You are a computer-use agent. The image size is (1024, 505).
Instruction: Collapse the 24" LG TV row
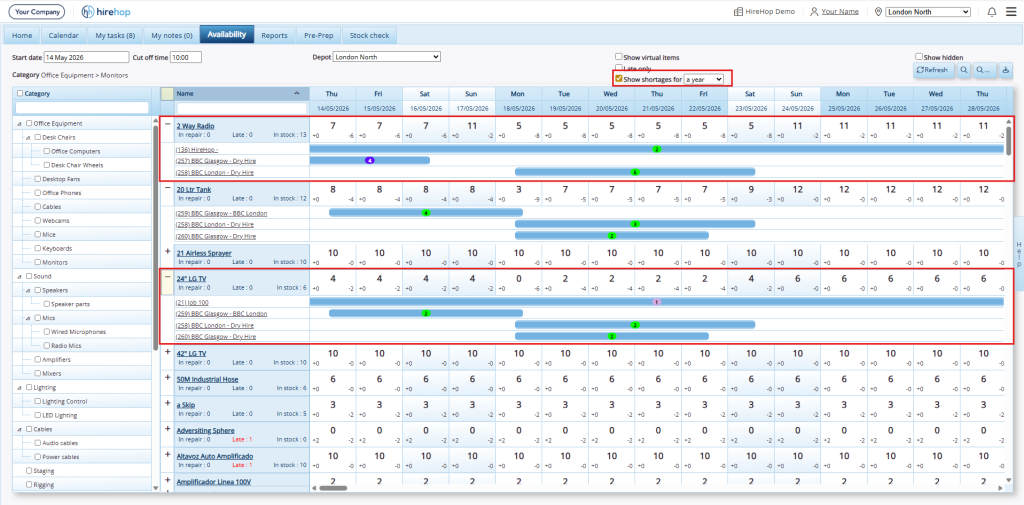pos(168,277)
